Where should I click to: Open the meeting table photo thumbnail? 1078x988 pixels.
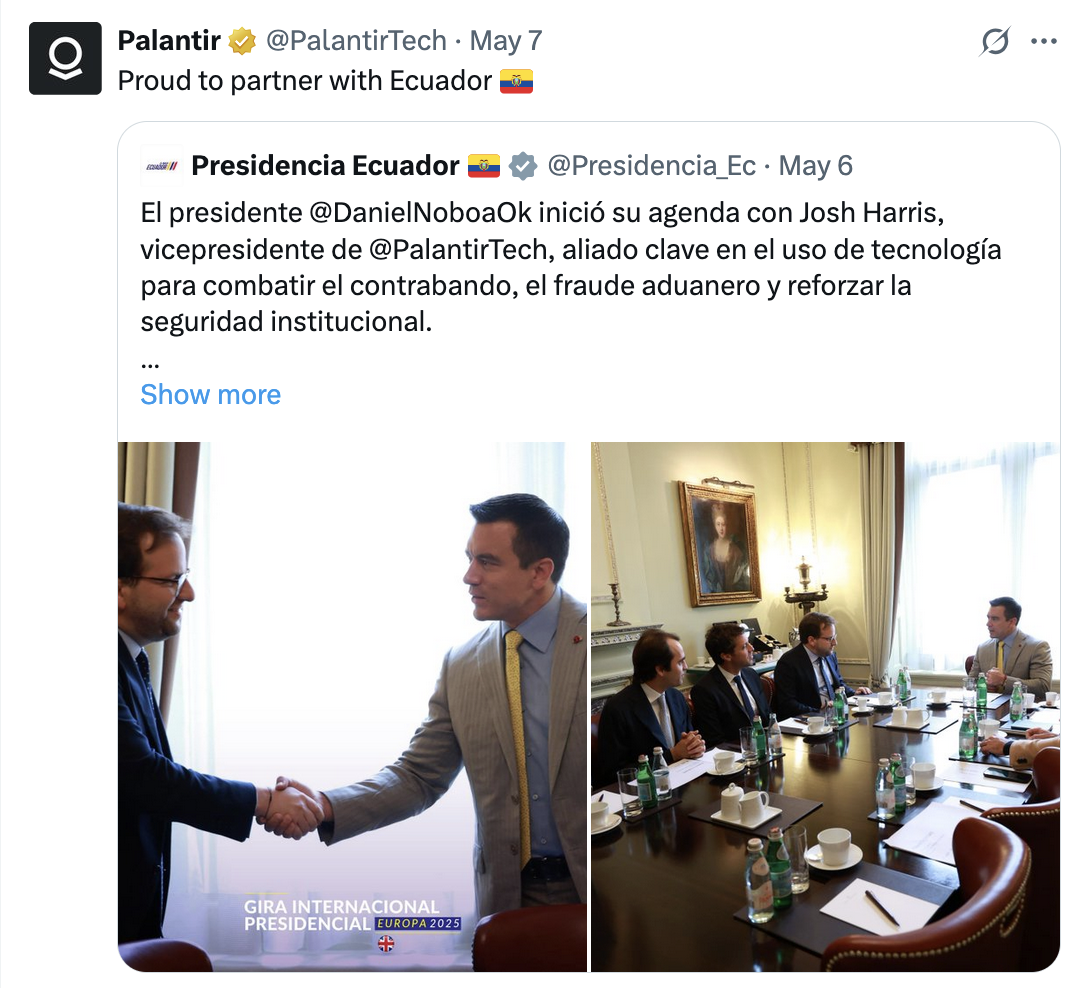[x=825, y=706]
